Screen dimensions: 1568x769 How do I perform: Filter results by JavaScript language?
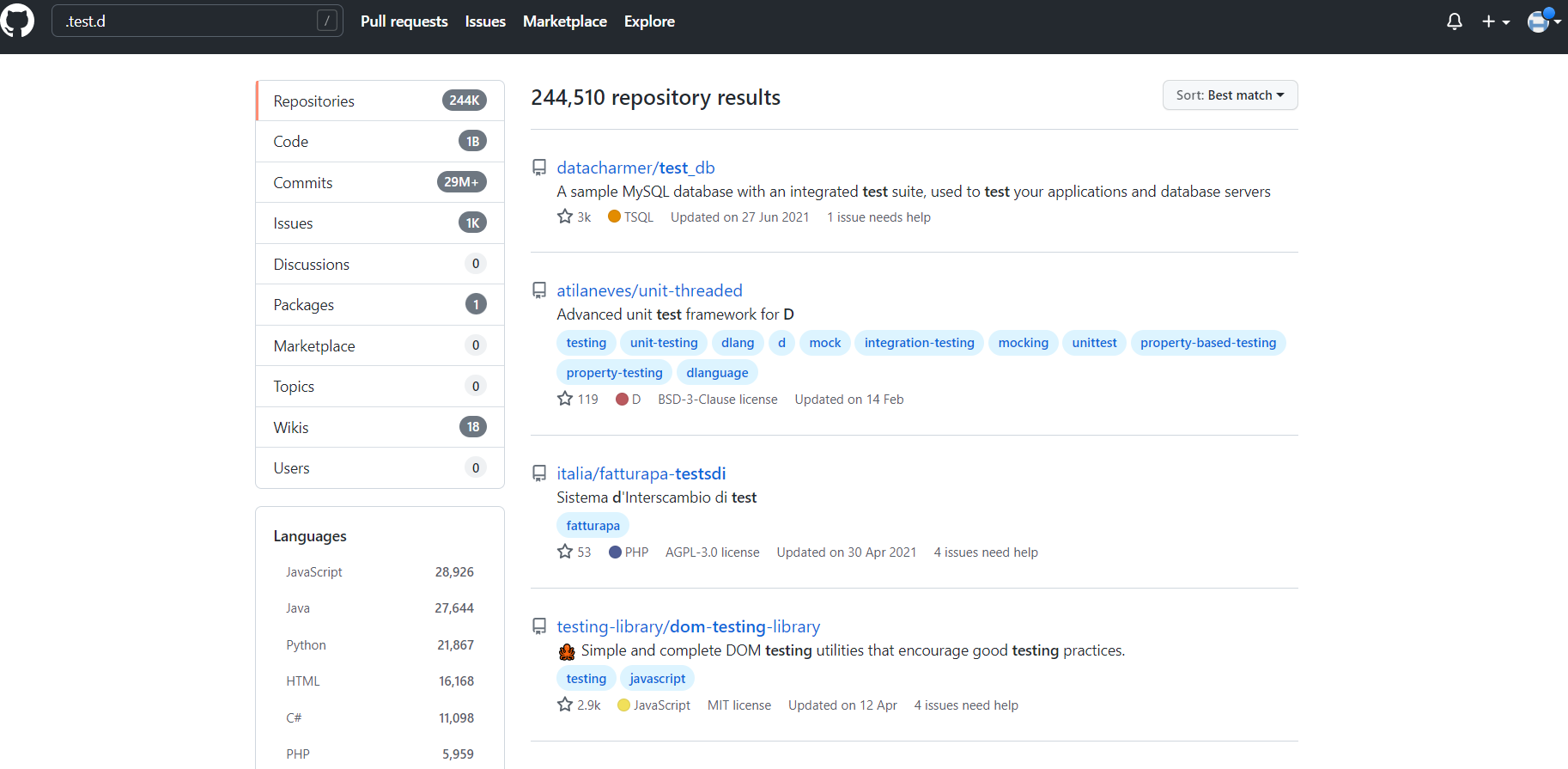pos(380,572)
